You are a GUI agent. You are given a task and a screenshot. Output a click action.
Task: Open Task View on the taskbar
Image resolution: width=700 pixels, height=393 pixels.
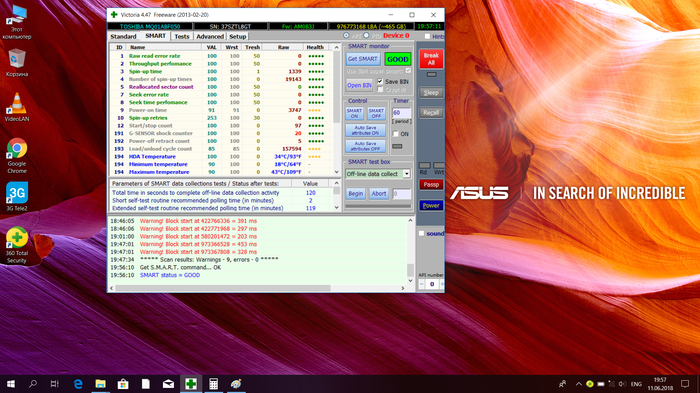point(54,384)
